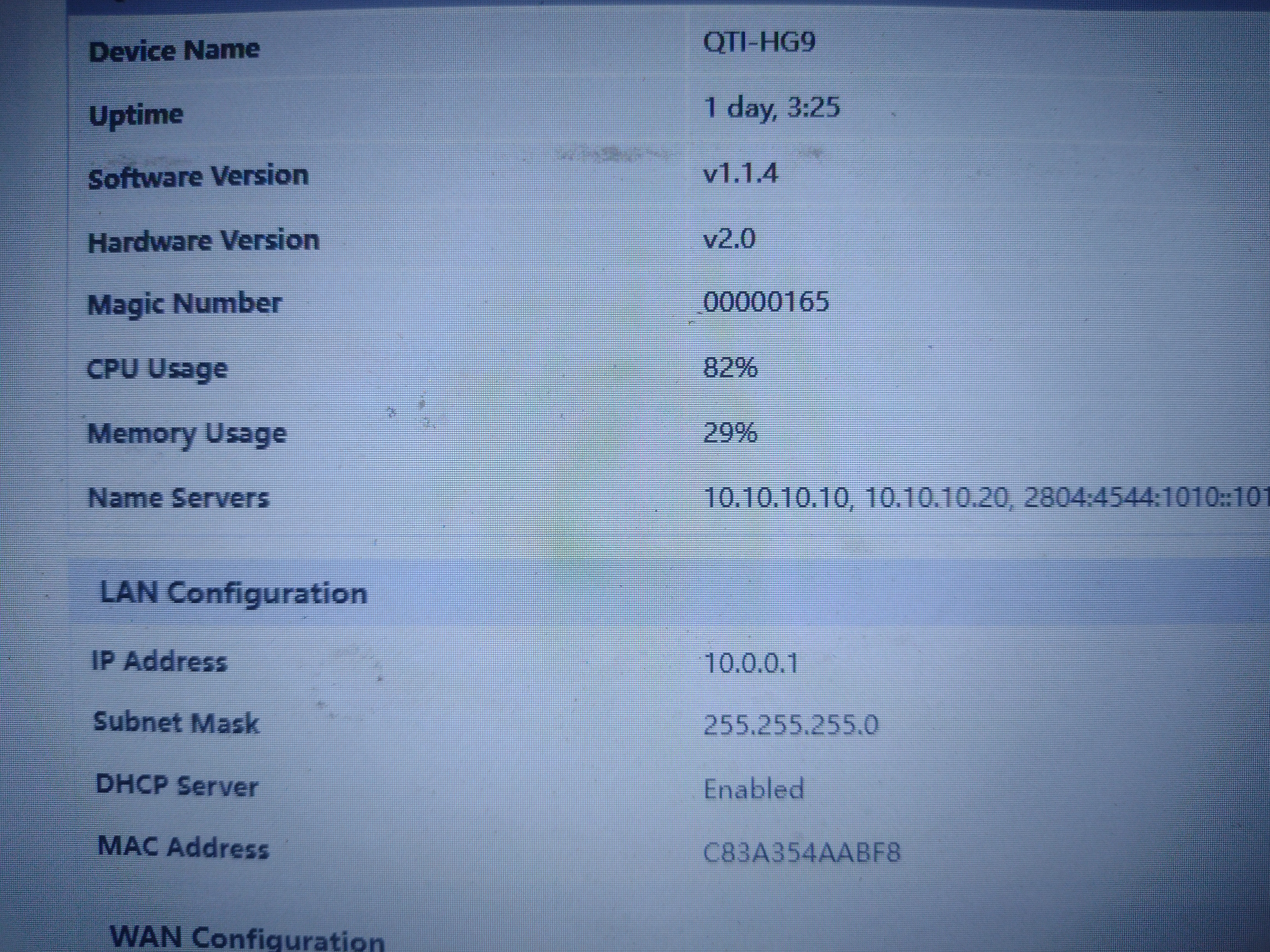Click the QTI-HG9 device name value

click(x=759, y=42)
